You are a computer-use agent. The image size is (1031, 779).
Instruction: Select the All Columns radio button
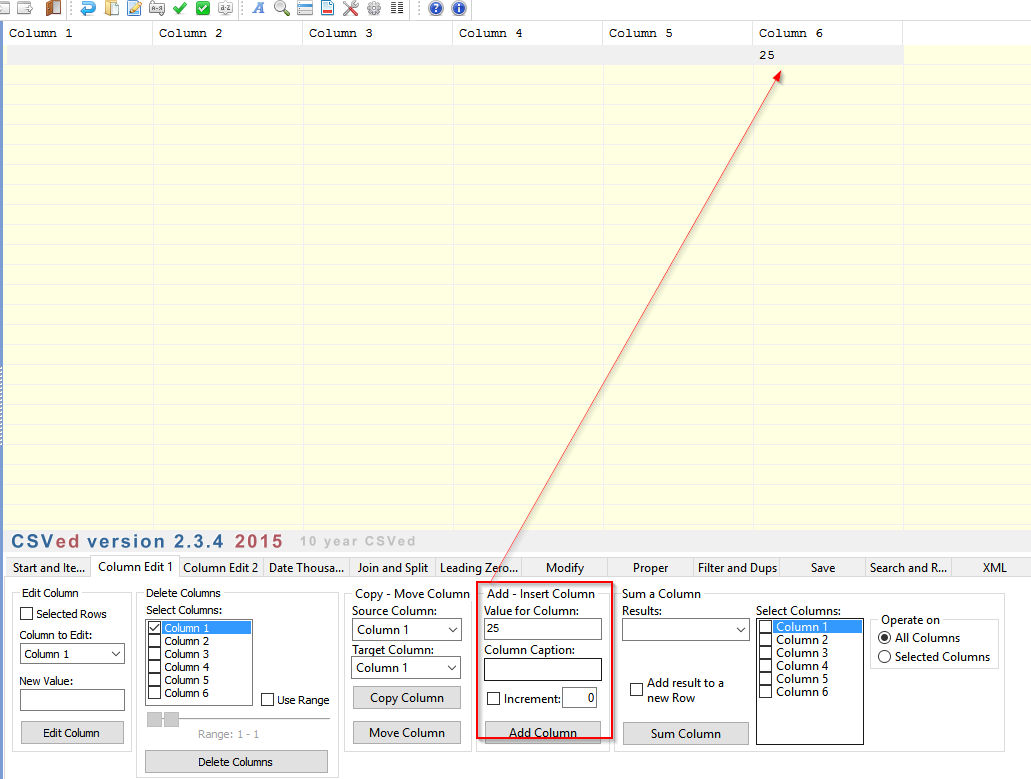pyautogui.click(x=884, y=638)
